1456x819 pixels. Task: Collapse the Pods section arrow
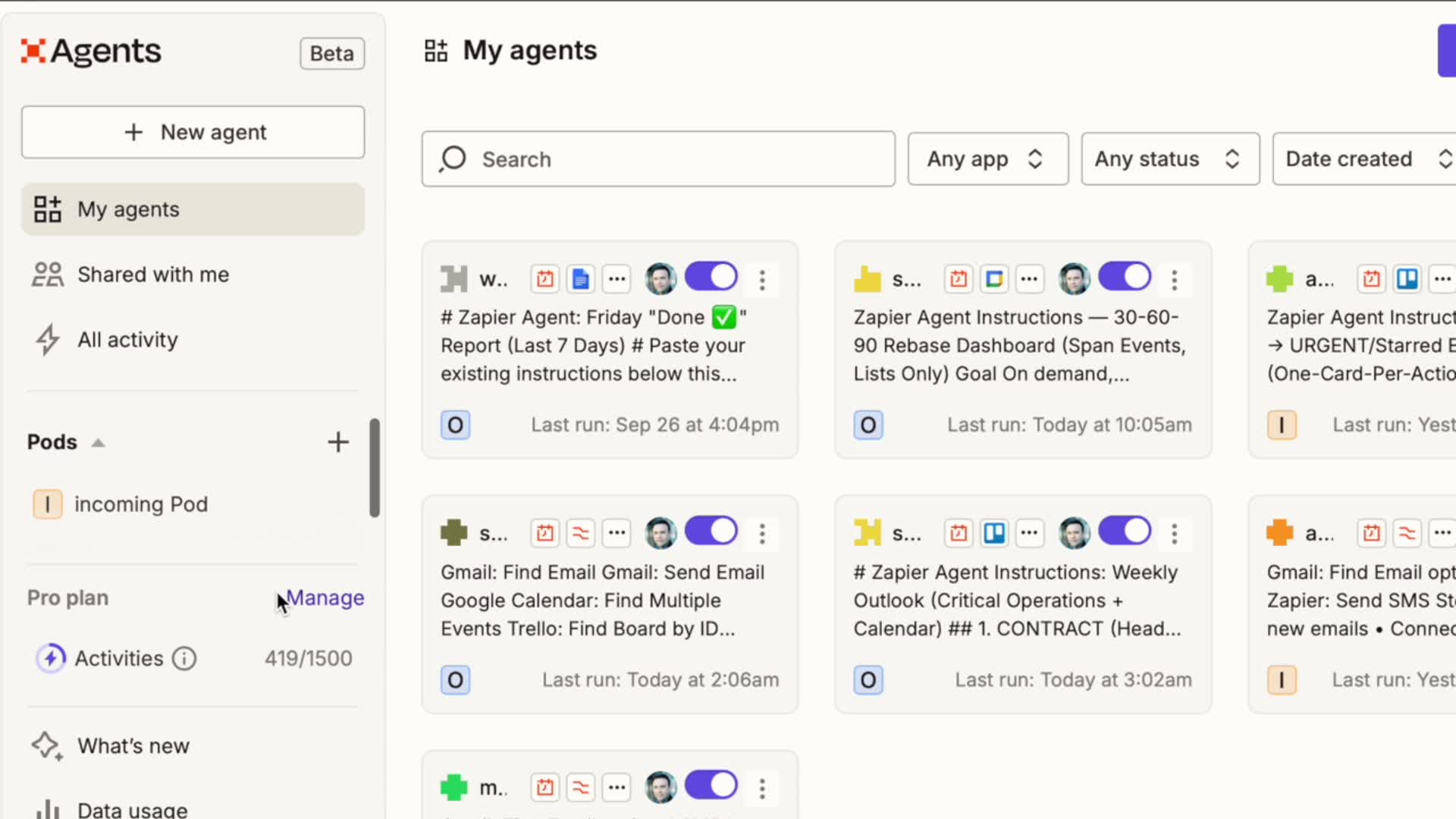click(98, 443)
